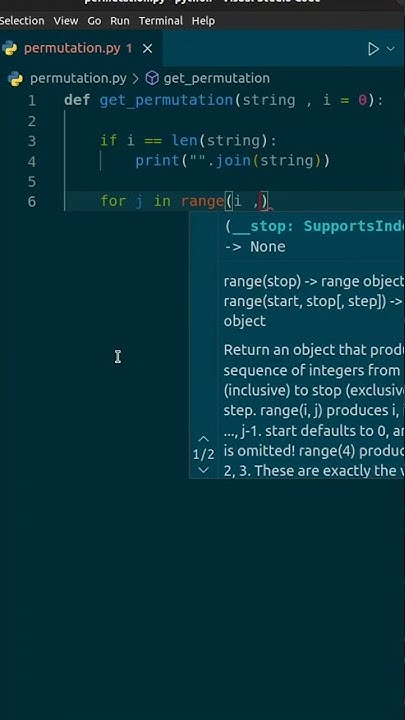The image size is (405, 720).
Task: Click get_permutation function name on line 1
Action: coord(166,100)
